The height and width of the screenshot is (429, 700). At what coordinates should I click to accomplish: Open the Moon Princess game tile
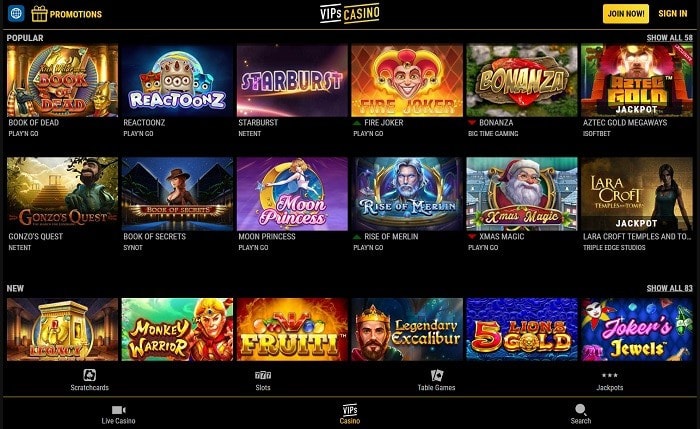[x=292, y=194]
